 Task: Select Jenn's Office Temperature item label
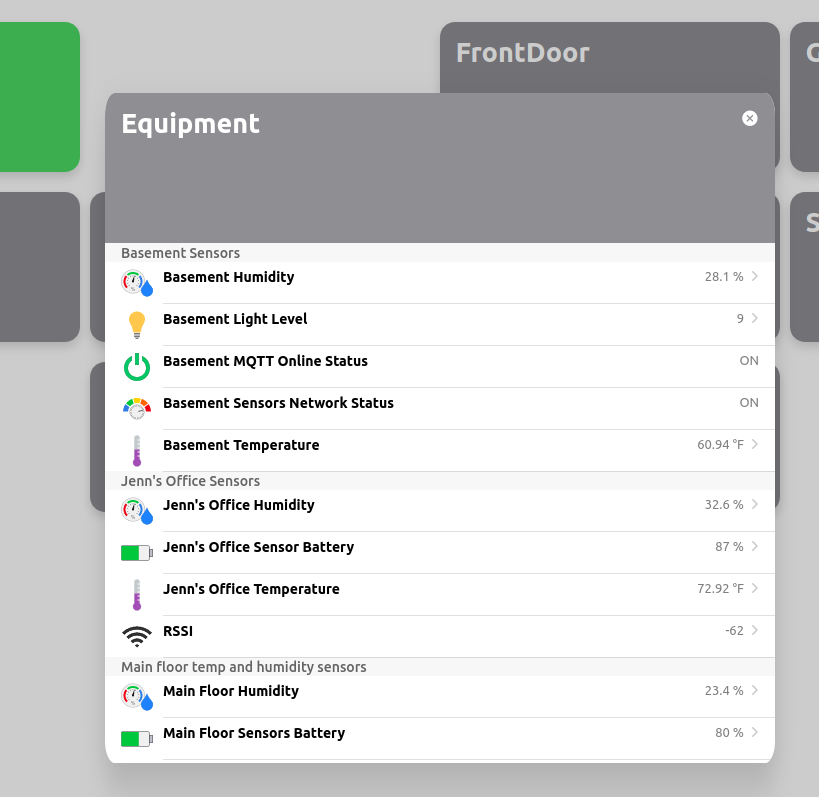[x=251, y=589]
